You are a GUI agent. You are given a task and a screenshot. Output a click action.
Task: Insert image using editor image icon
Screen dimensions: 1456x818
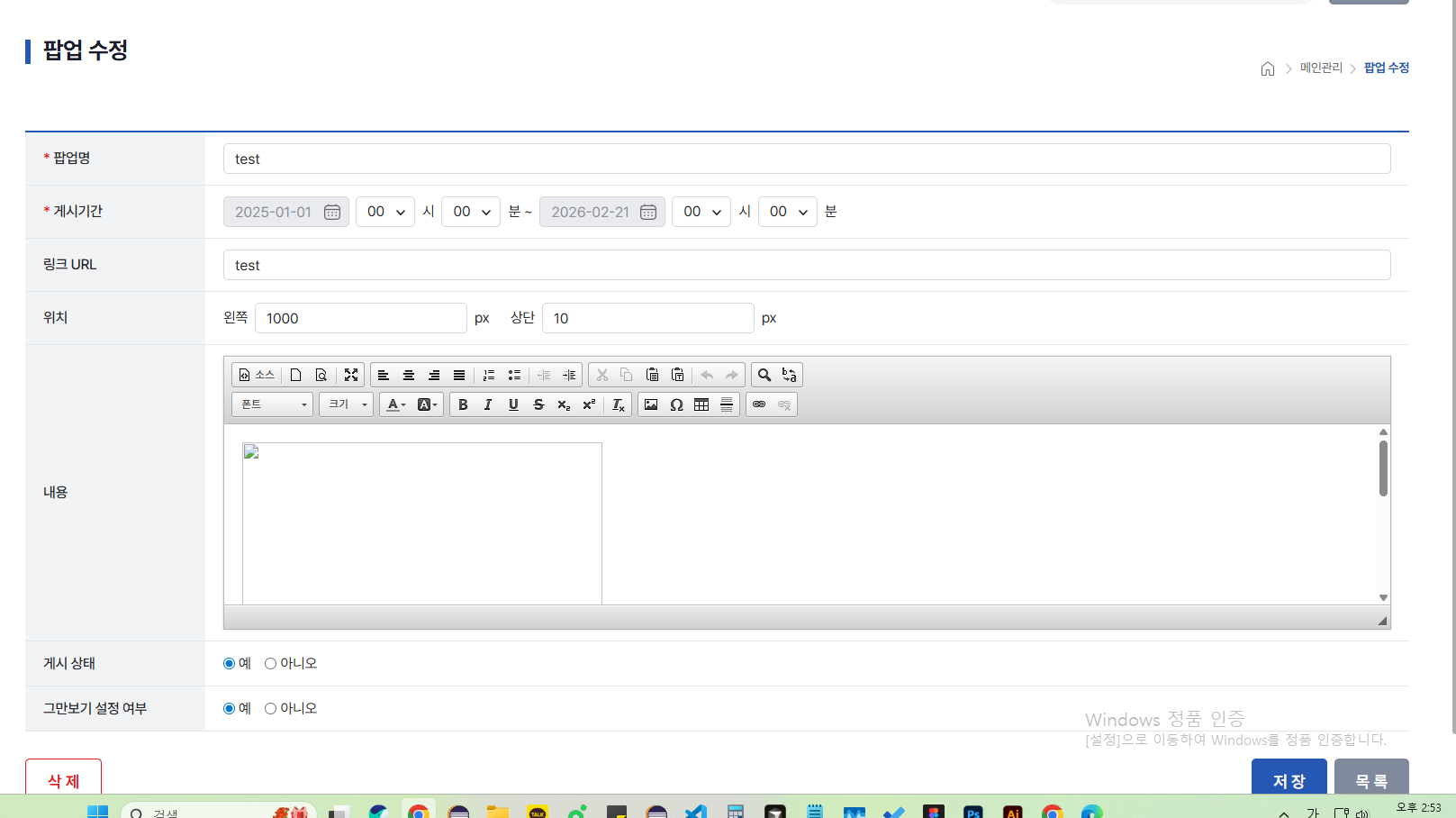click(651, 404)
